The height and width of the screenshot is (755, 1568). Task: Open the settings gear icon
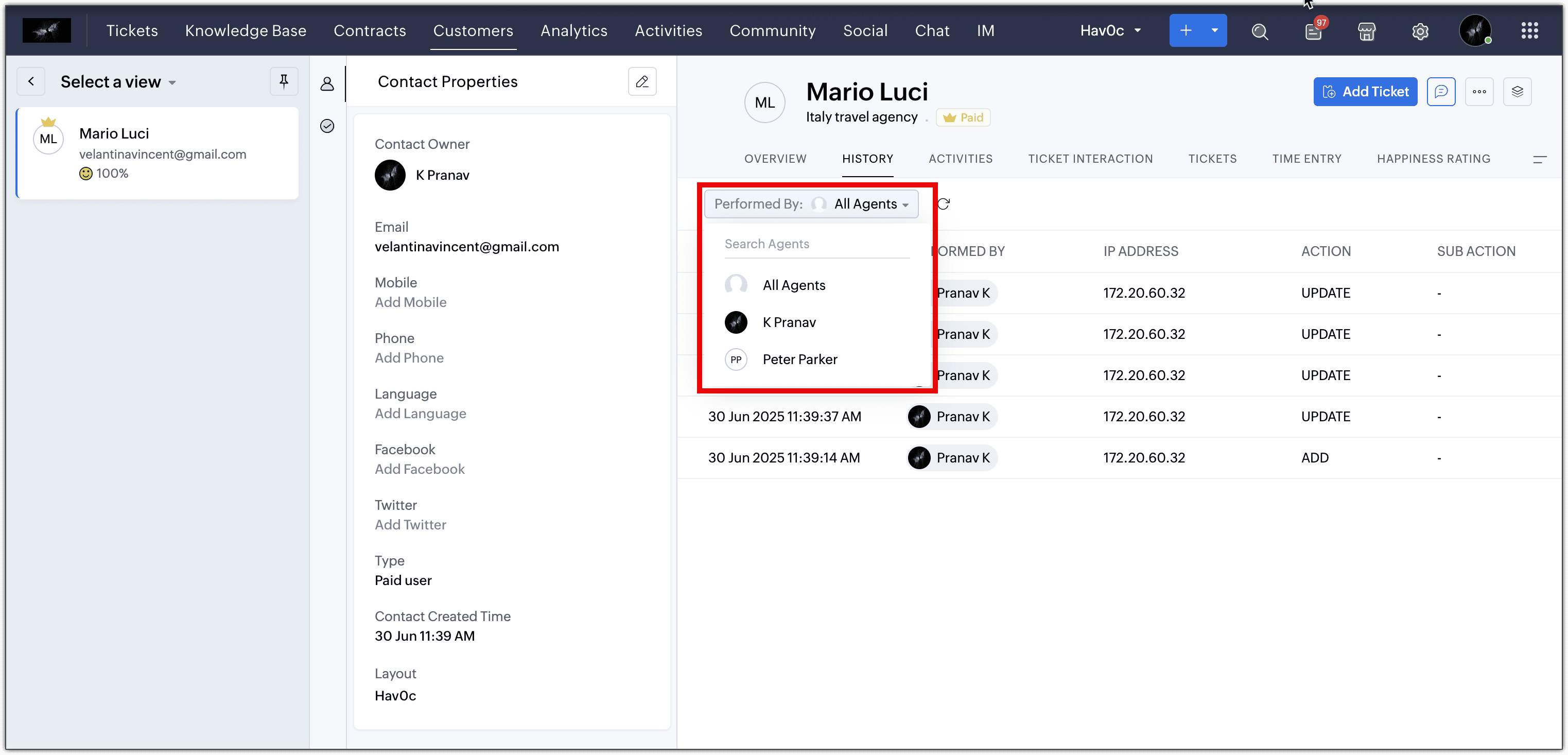point(1420,31)
